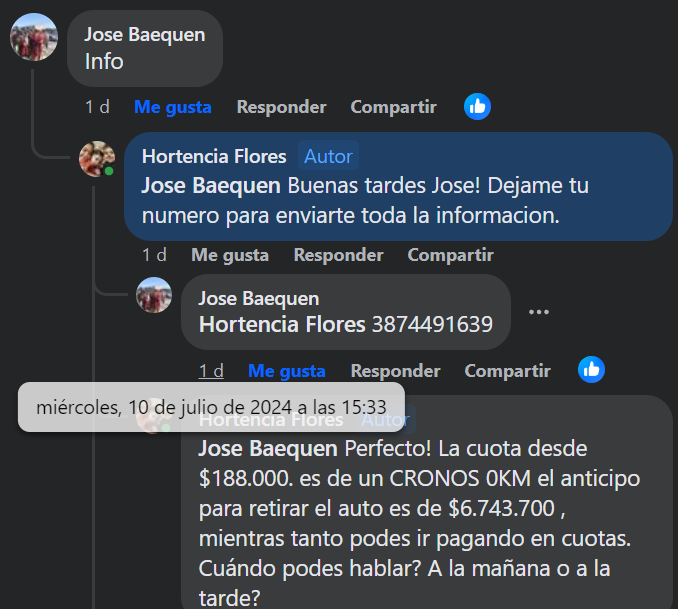
Task: Click Responder under the phone number comment
Action: tap(396, 371)
